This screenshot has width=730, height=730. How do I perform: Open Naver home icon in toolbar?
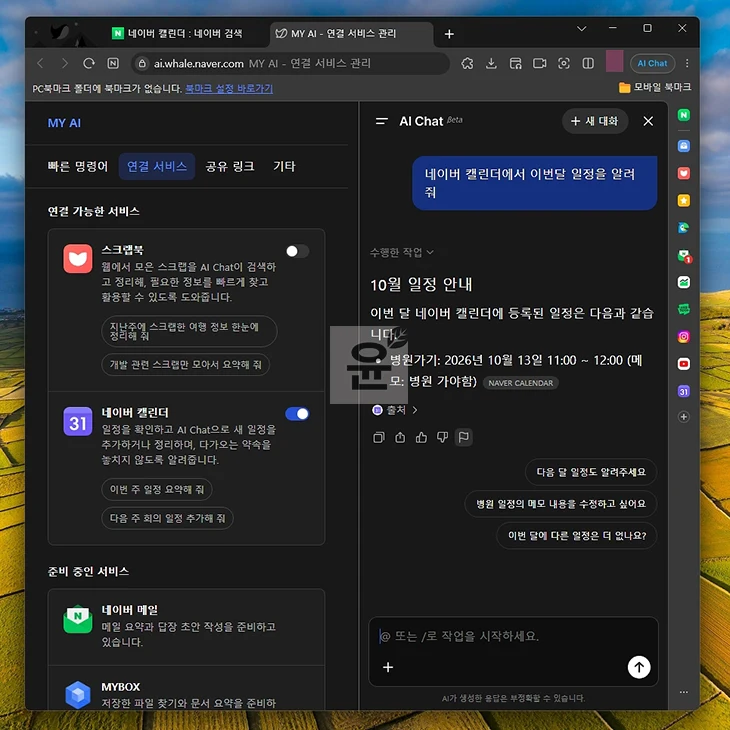tap(113, 63)
